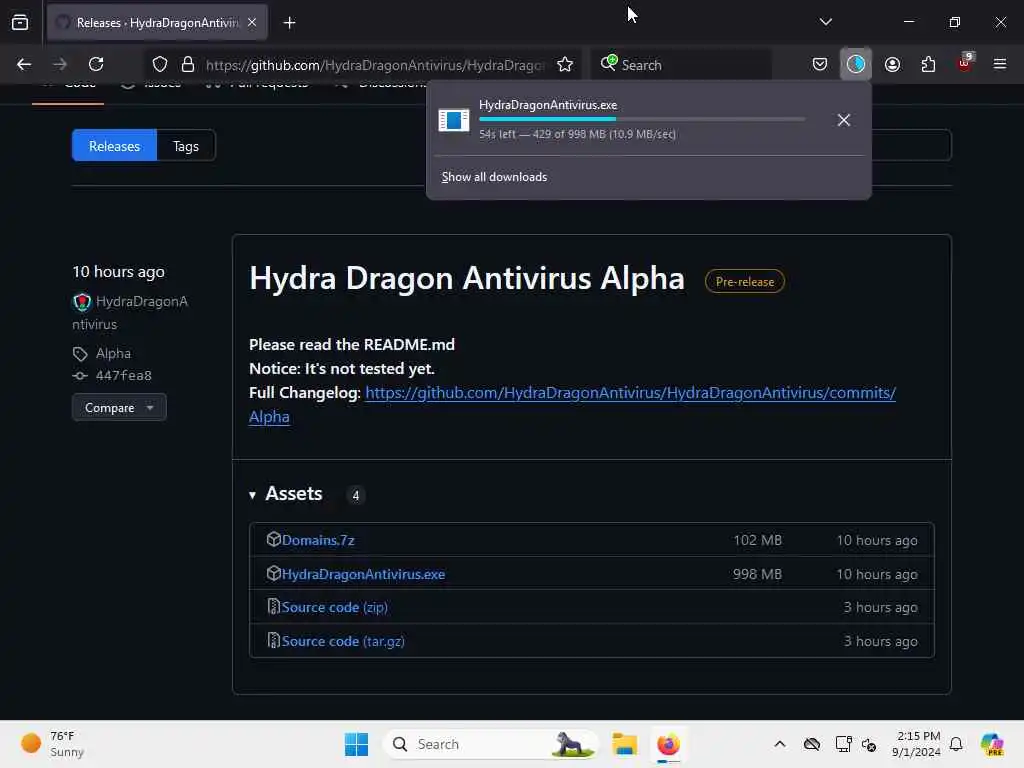Open the tab list view icon

pos(20,22)
